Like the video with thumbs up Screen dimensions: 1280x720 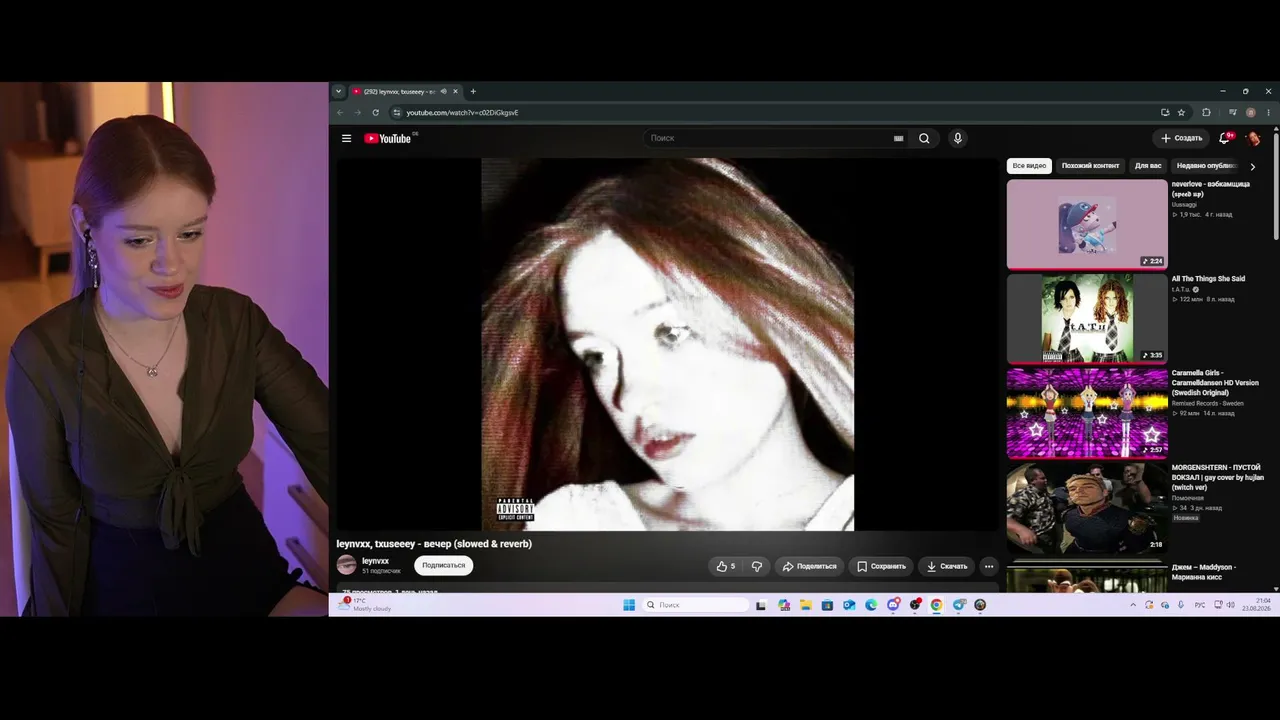(x=726, y=566)
